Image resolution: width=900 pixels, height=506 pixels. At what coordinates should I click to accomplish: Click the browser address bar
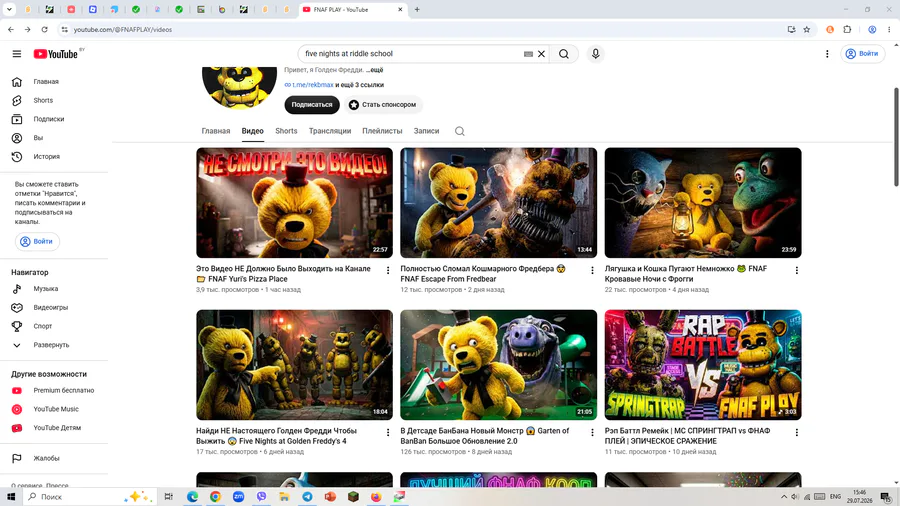coord(425,29)
